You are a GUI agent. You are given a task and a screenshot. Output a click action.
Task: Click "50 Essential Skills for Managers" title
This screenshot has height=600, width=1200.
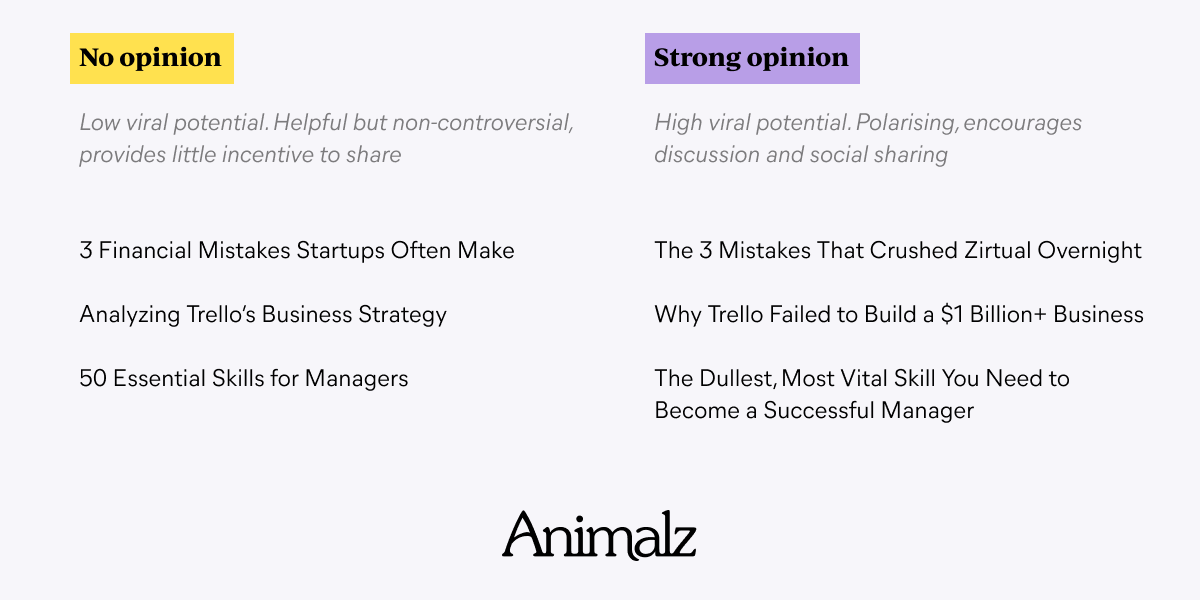click(244, 378)
